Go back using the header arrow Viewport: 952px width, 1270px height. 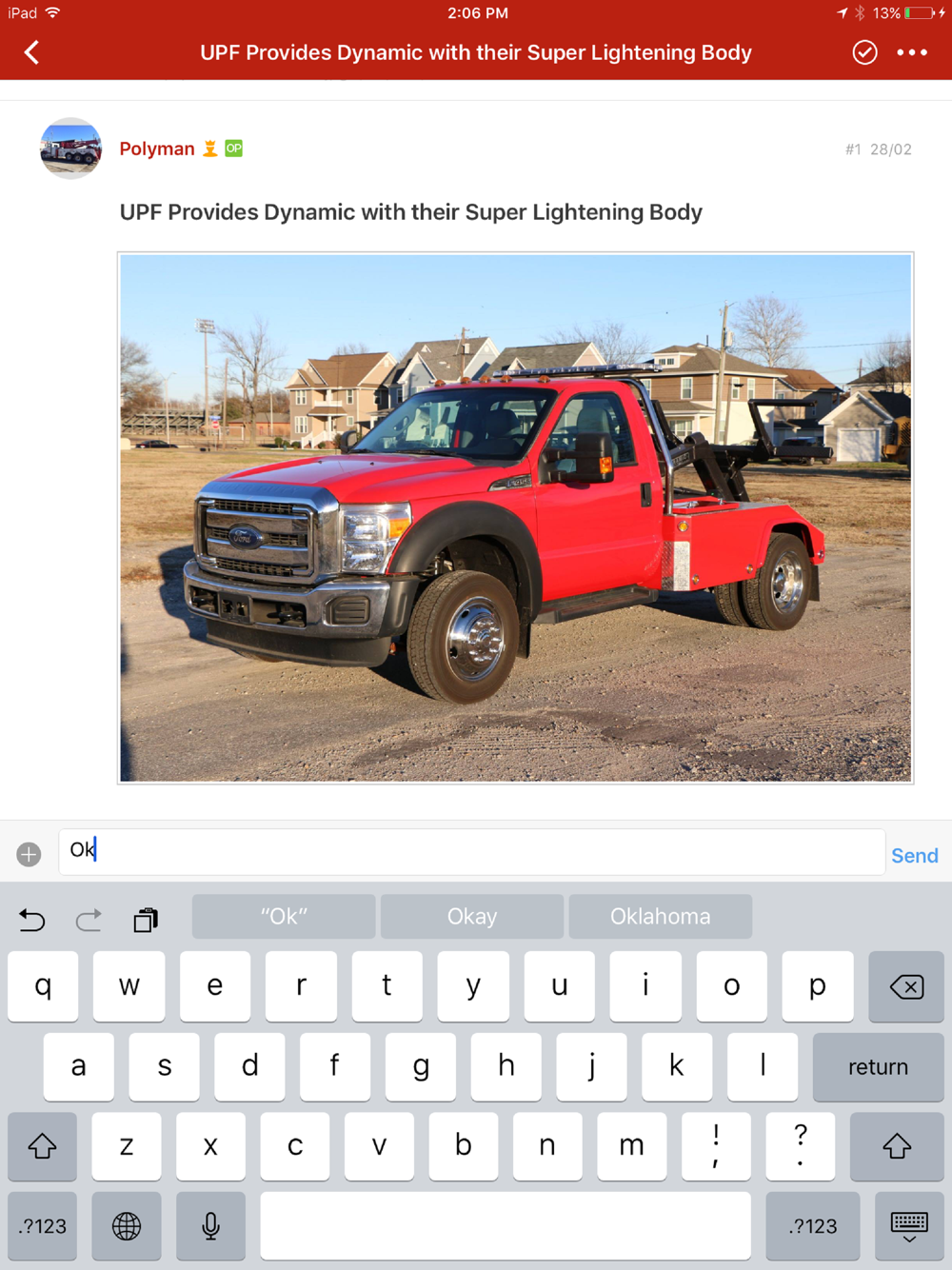coord(32,52)
